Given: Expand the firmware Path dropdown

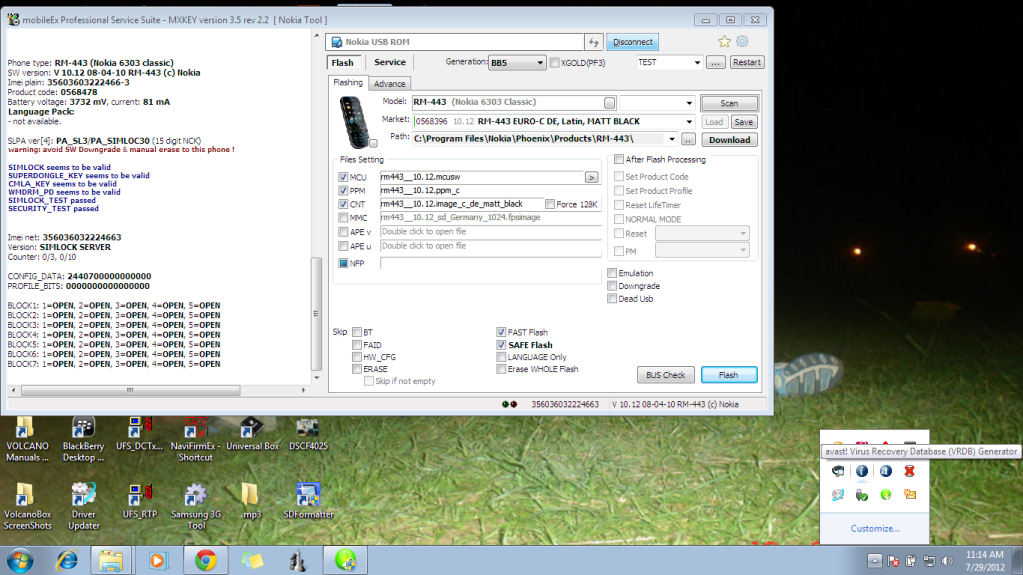Looking at the screenshot, I should 671,139.
